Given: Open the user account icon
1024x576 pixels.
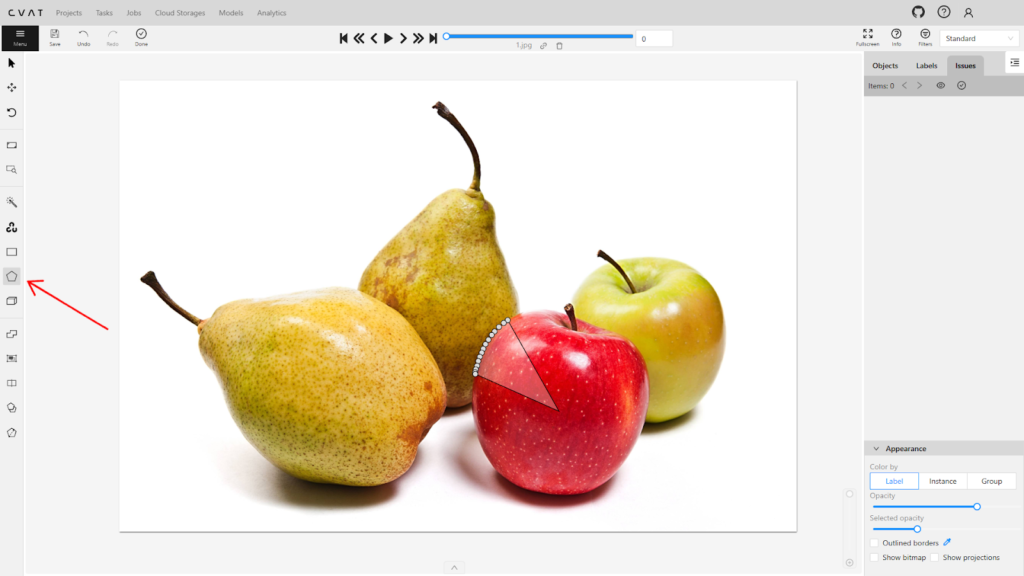Looking at the screenshot, I should [x=968, y=12].
